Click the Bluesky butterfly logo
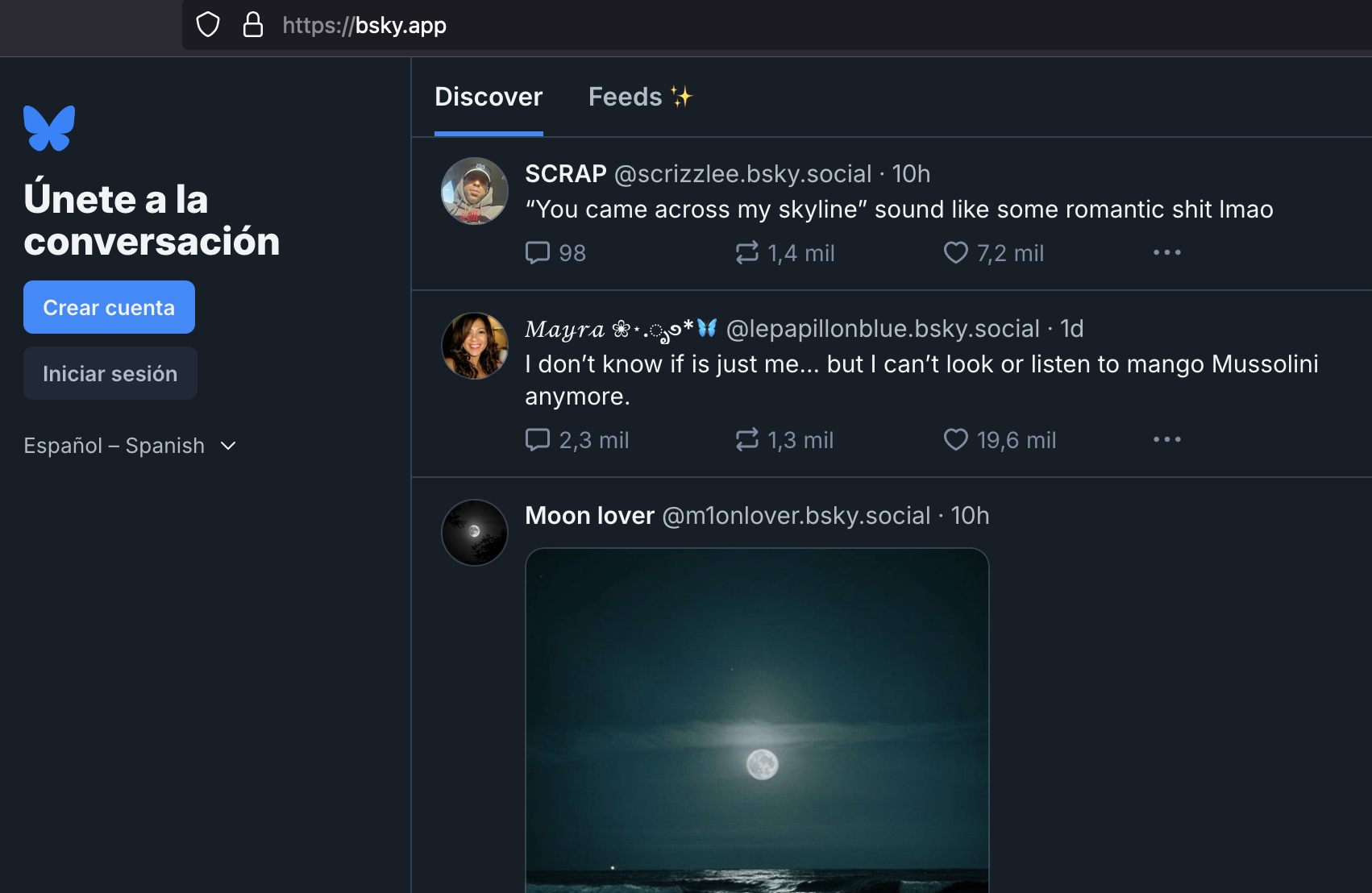This screenshot has width=1372, height=893. click(49, 128)
